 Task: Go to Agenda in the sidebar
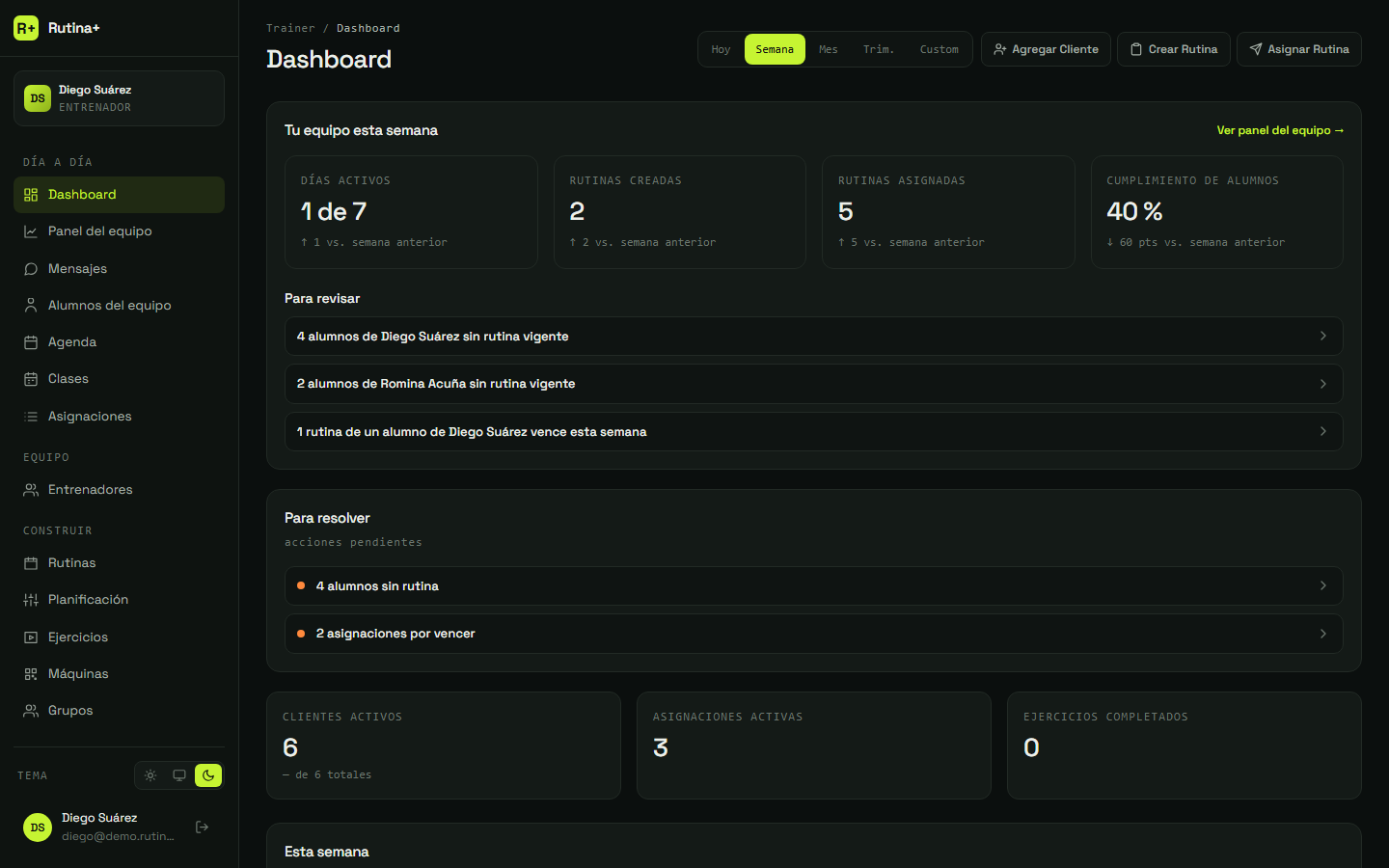coord(119,342)
